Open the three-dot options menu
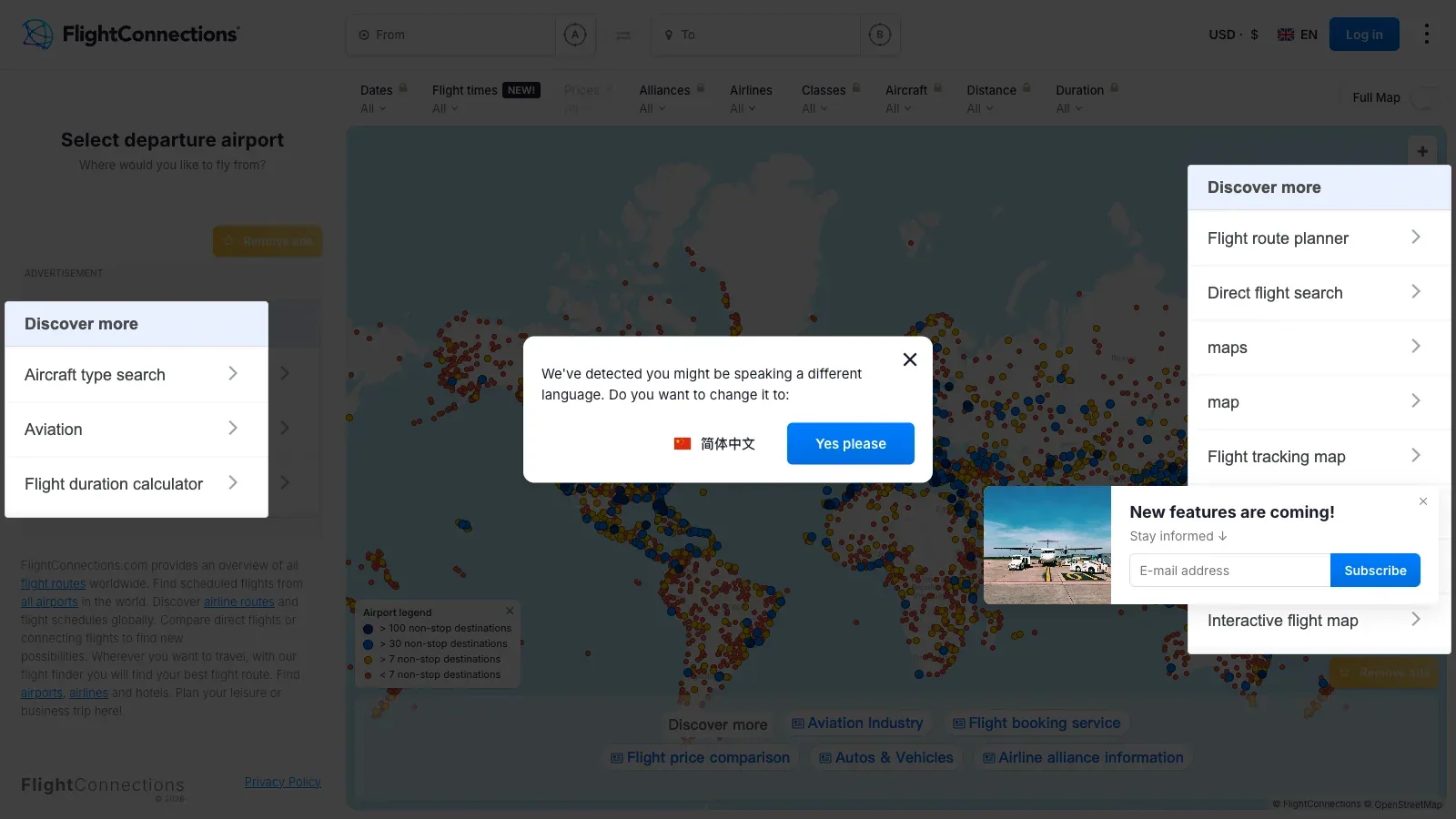Viewport: 1456px width, 819px height. click(1426, 35)
